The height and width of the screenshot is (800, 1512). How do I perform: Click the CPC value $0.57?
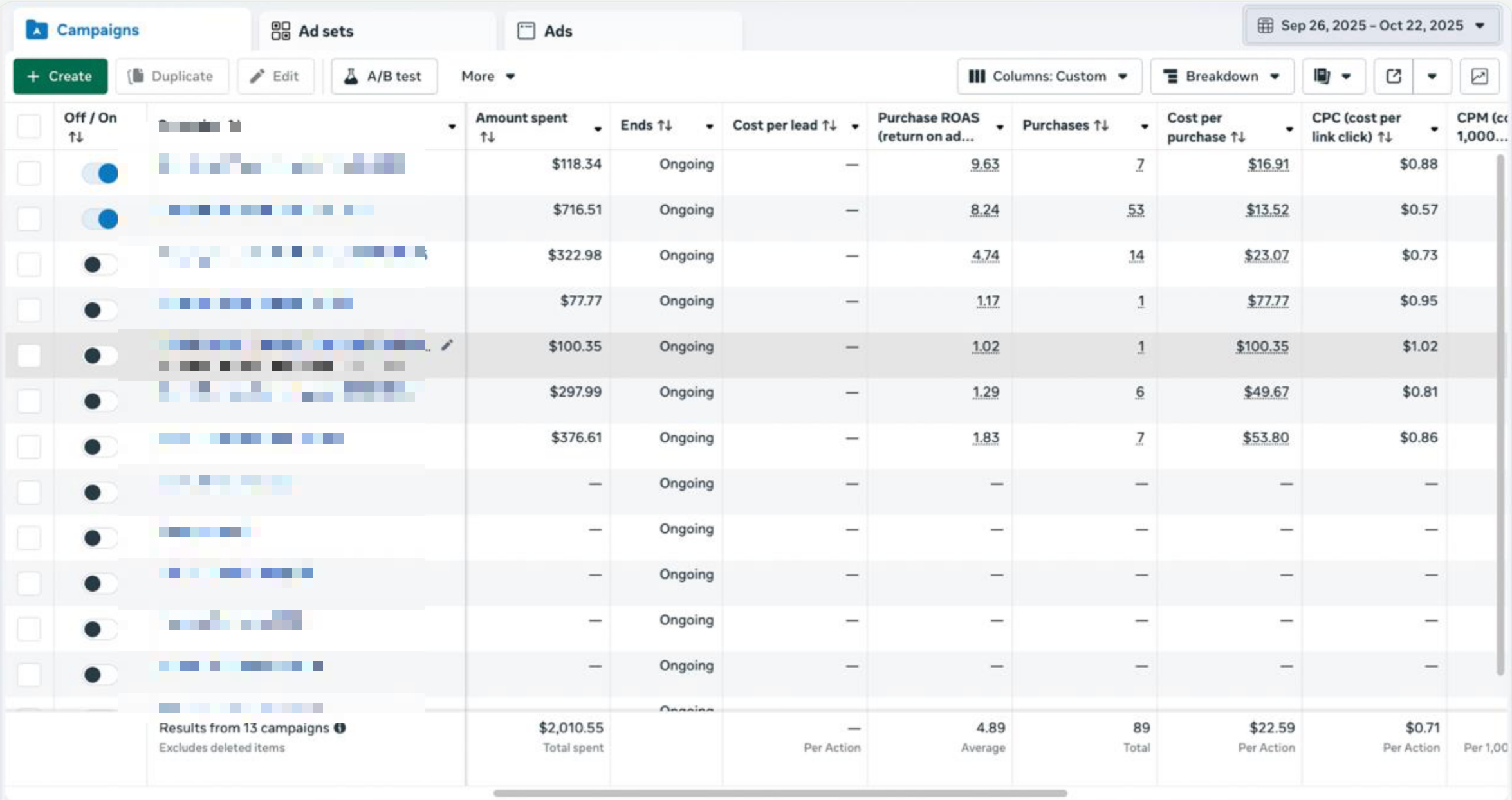(1419, 210)
